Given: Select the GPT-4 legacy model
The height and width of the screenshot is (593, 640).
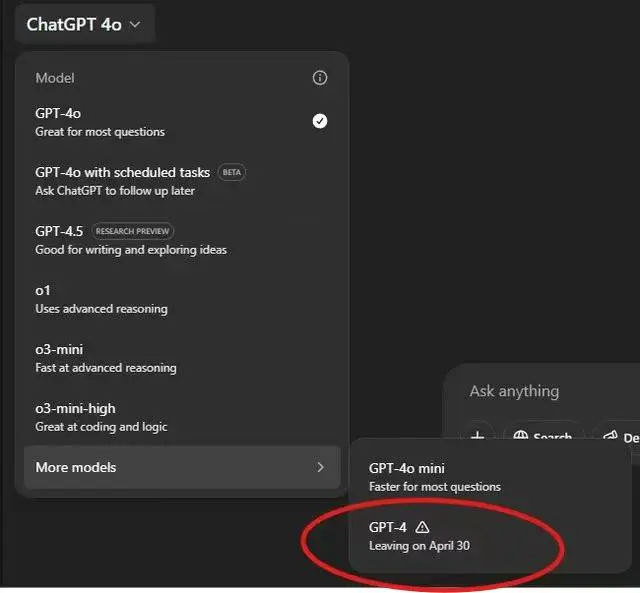Looking at the screenshot, I should click(x=388, y=536).
